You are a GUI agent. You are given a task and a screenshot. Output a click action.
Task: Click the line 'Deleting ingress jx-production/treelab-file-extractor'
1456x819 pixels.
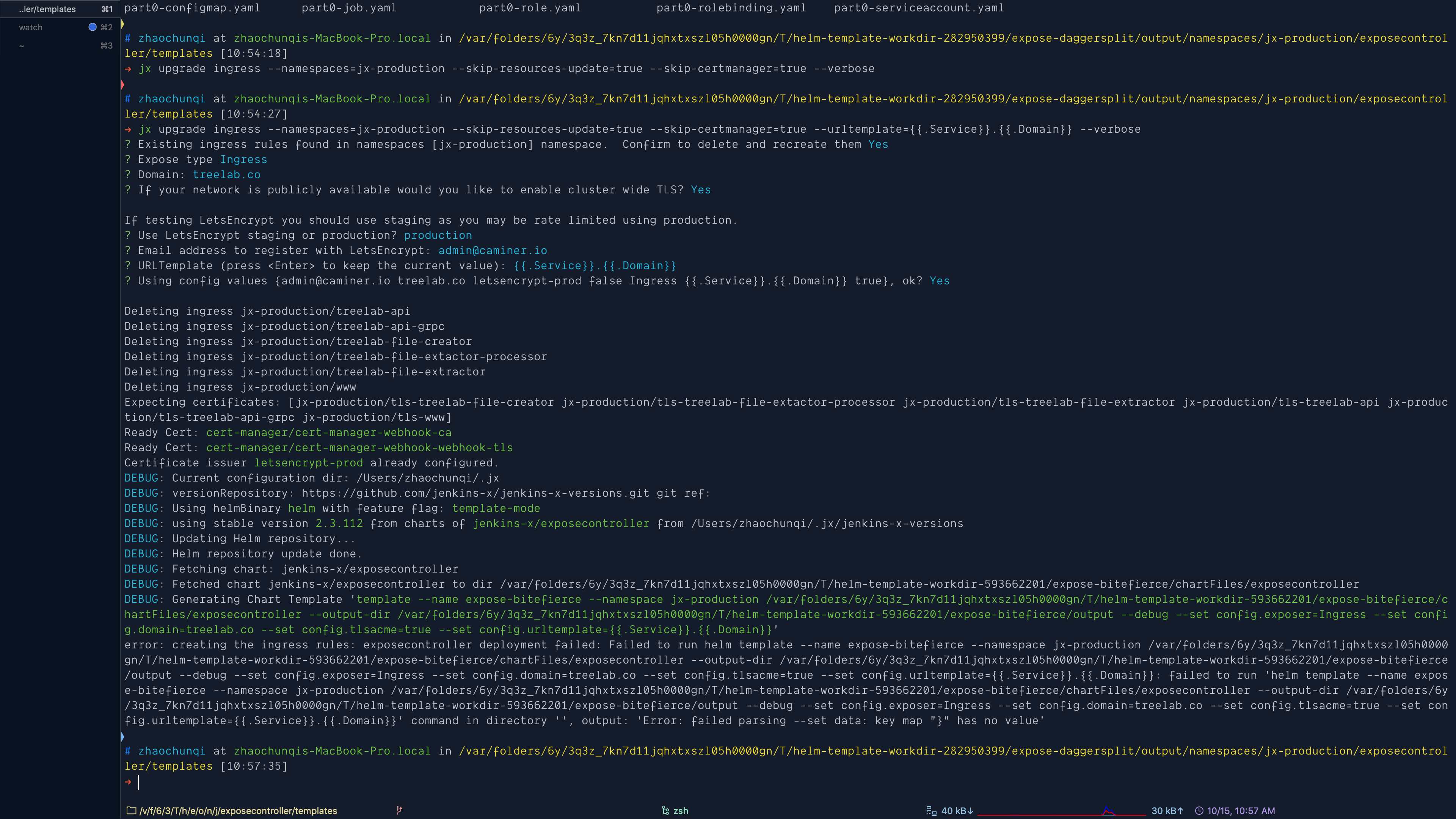[304, 371]
